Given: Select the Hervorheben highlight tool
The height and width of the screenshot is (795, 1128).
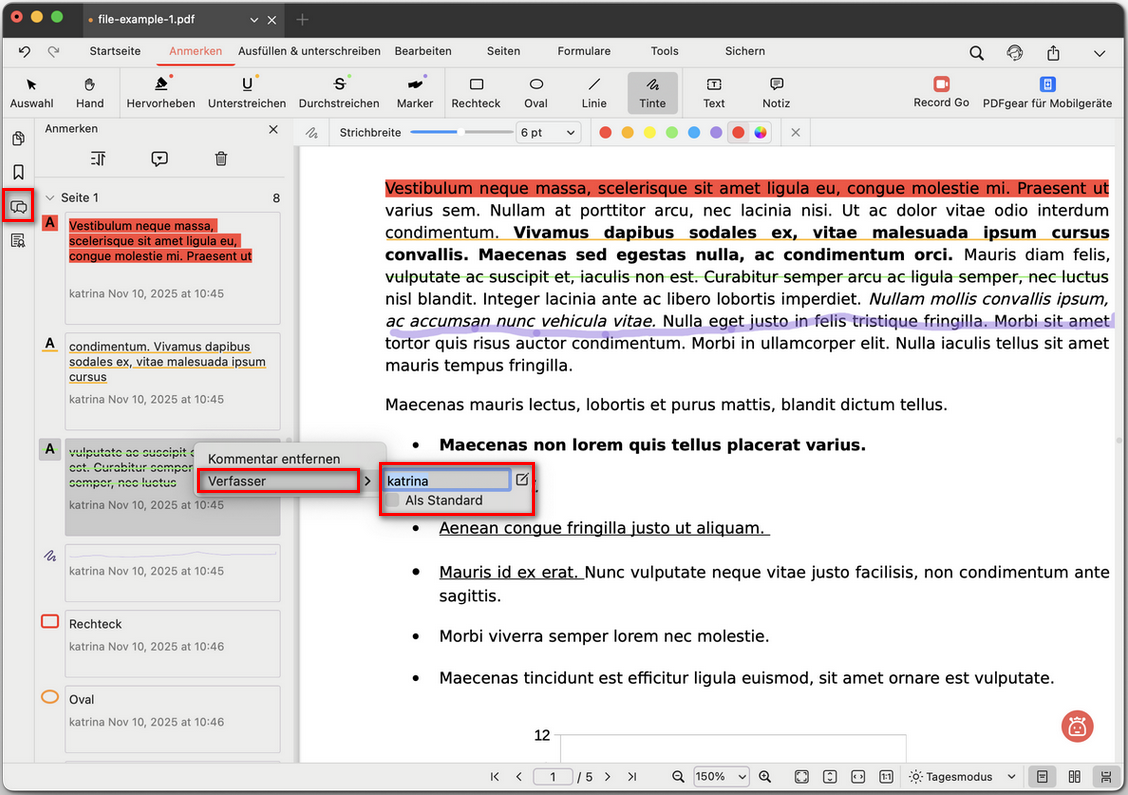Looking at the screenshot, I should pyautogui.click(x=160, y=92).
